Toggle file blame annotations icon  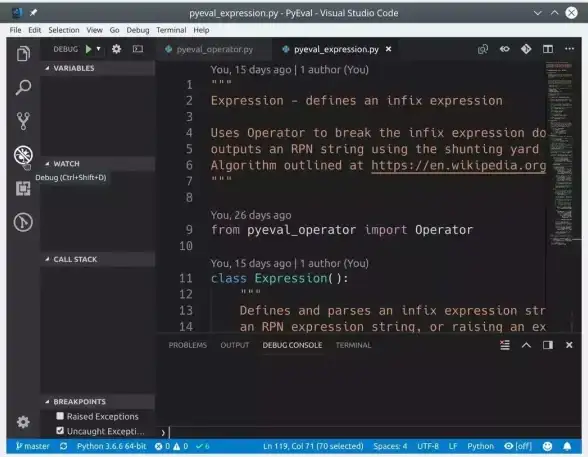[x=505, y=49]
